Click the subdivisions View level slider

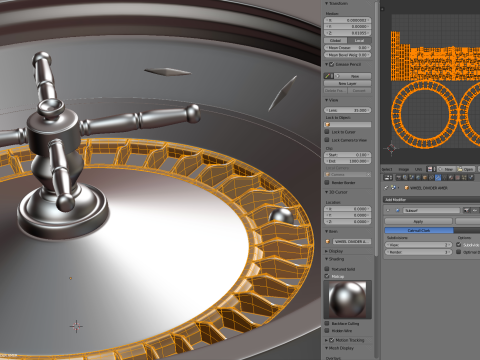click(x=419, y=245)
